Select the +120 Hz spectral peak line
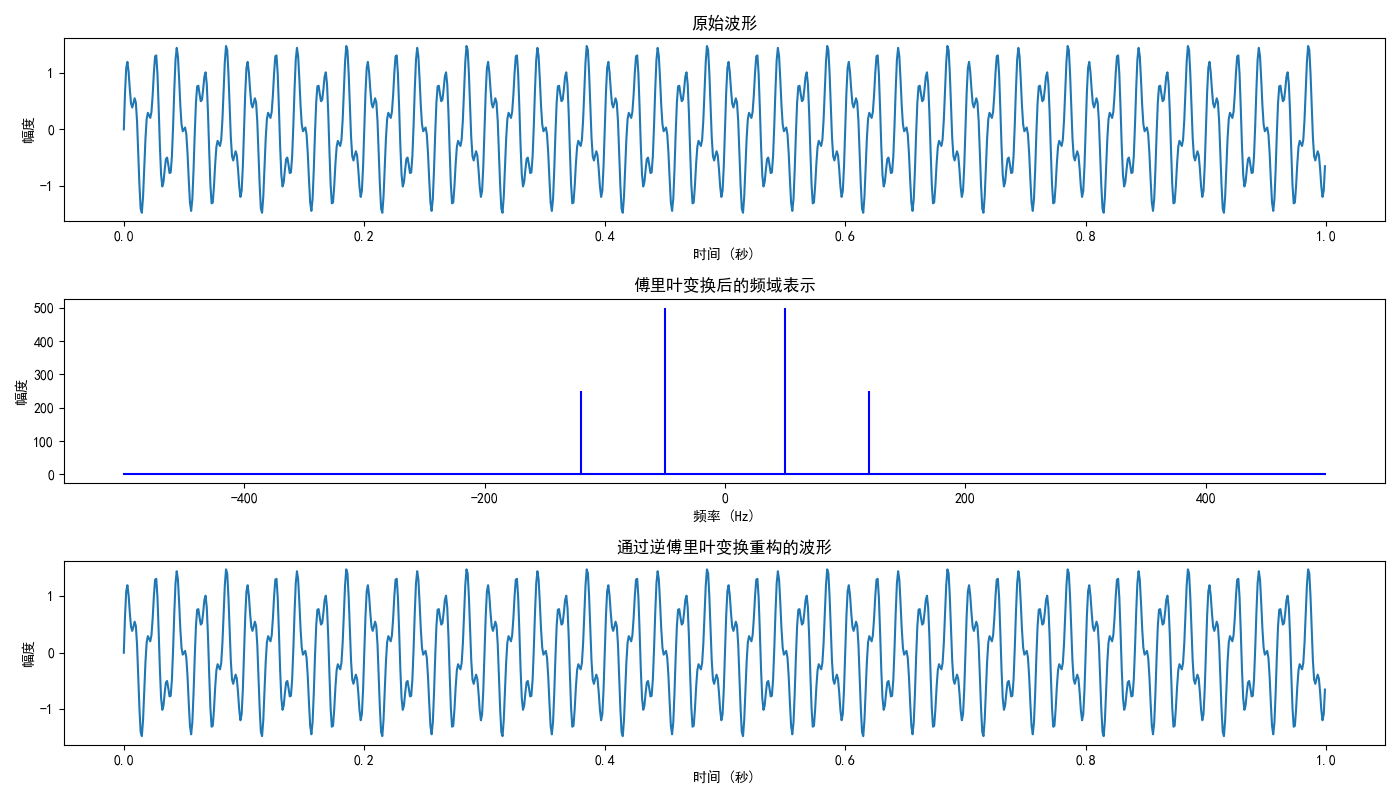This screenshot has width=1400, height=800. tap(869, 432)
